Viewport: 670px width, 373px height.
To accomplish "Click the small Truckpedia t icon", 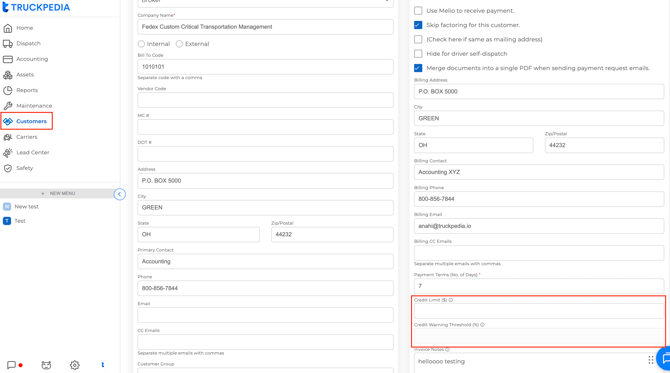I will 103,365.
